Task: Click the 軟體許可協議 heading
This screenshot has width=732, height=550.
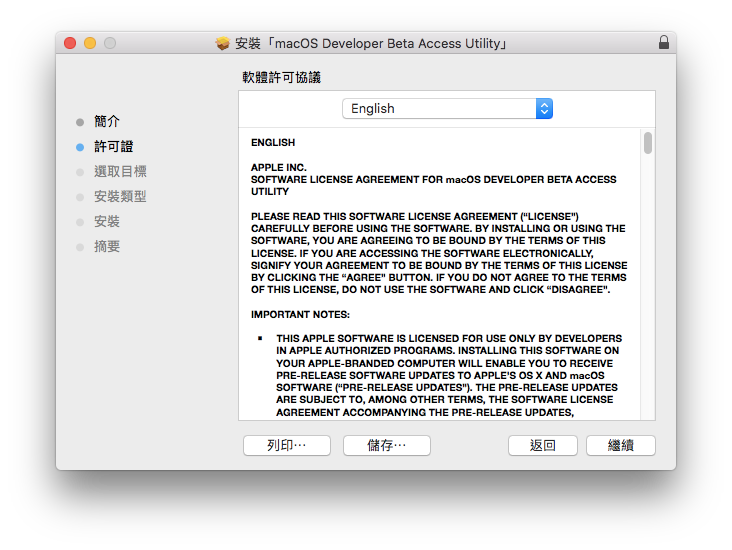Action: [282, 77]
